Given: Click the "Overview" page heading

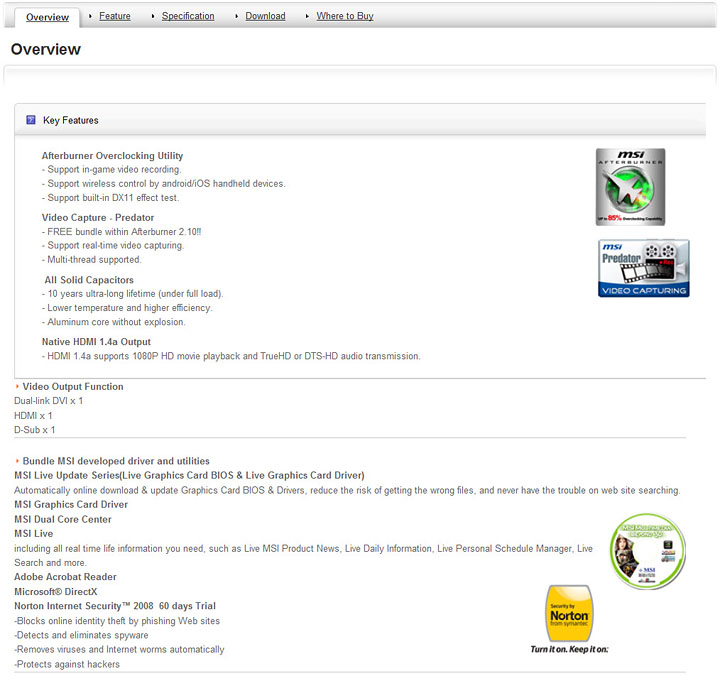Looking at the screenshot, I should (x=46, y=49).
